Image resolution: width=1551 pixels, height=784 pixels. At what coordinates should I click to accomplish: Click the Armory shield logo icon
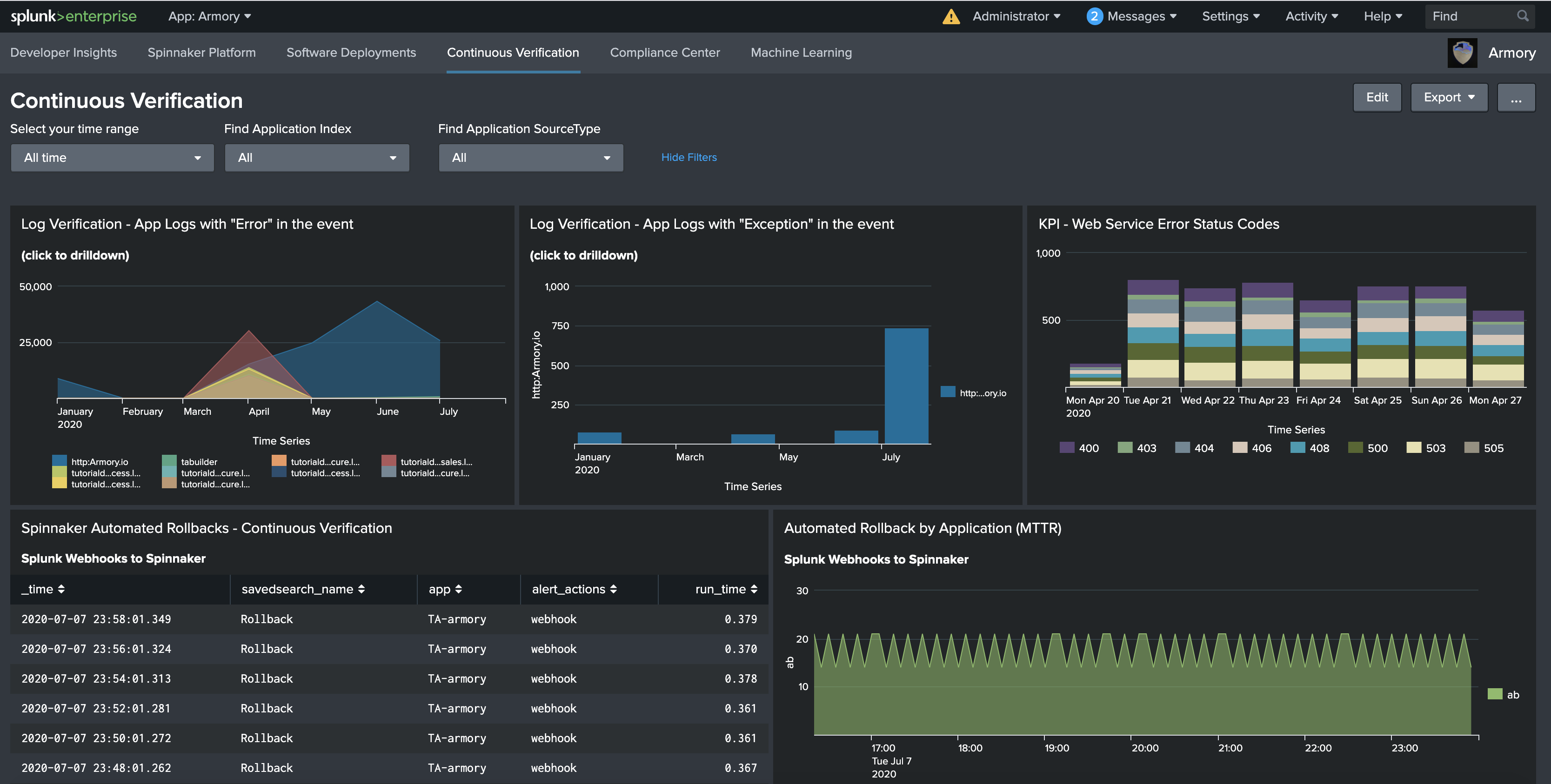pos(1462,53)
